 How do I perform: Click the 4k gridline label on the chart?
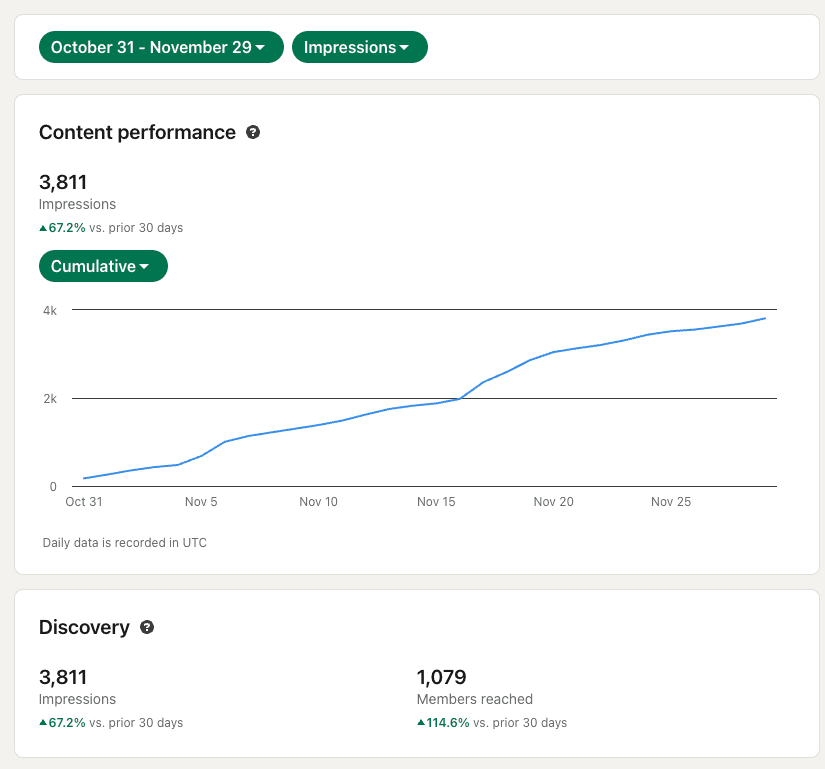tap(48, 310)
